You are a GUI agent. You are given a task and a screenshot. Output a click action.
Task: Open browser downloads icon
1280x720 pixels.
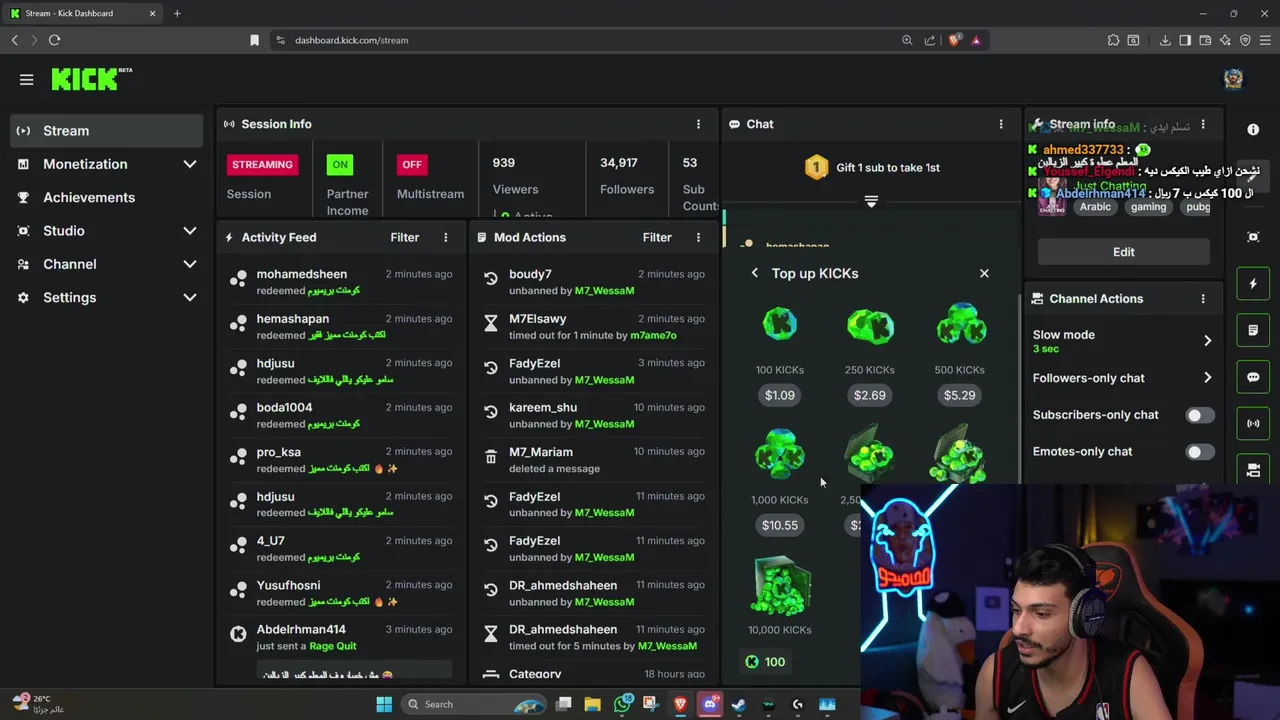point(1165,40)
